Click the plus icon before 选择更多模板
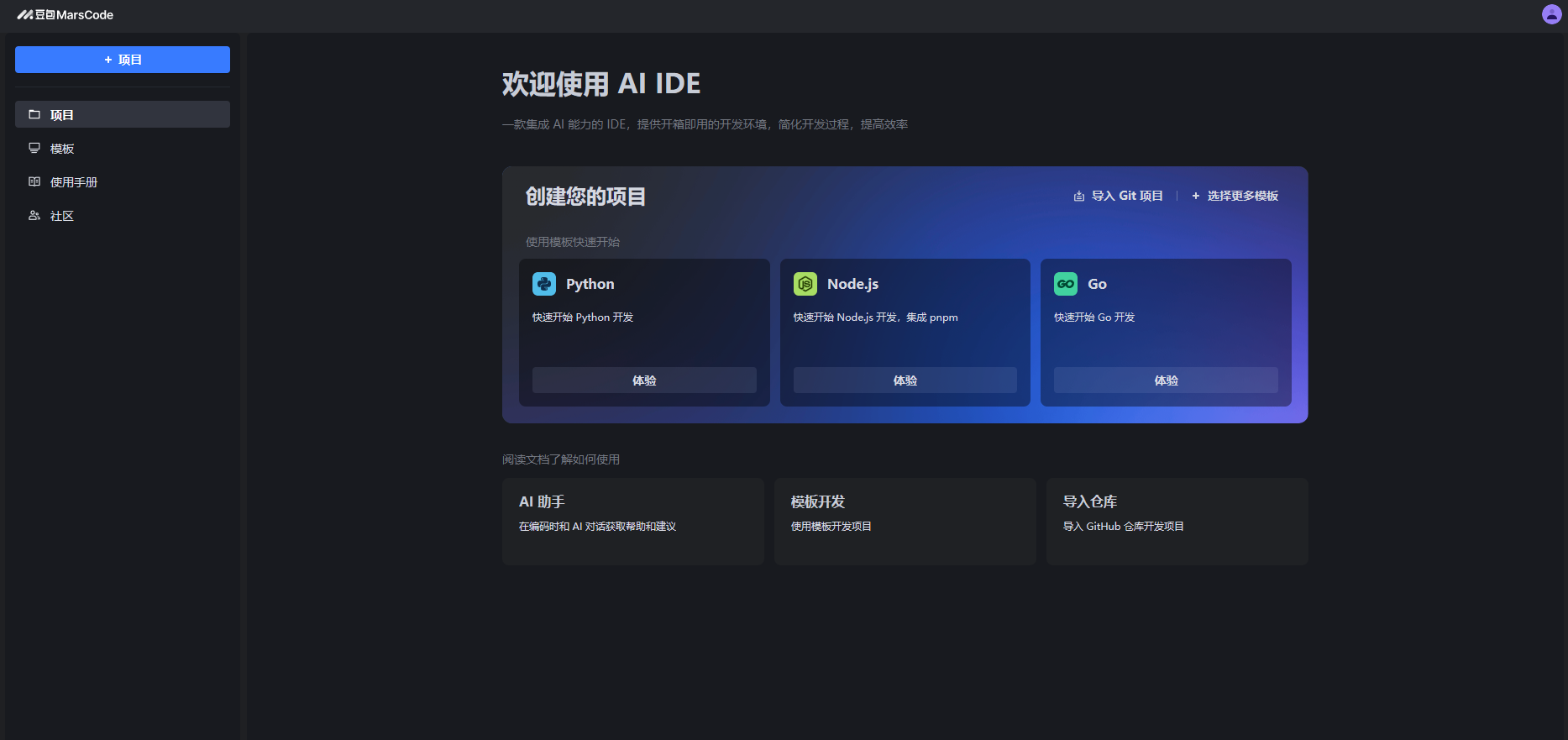The height and width of the screenshot is (740, 1568). [x=1196, y=196]
